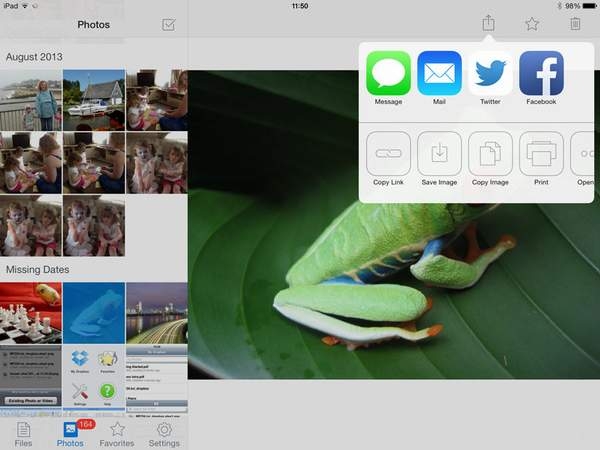Open the Dropbox app icons screenshot thumbnail
This screenshot has height=450, width=600.
pyautogui.click(x=94, y=376)
